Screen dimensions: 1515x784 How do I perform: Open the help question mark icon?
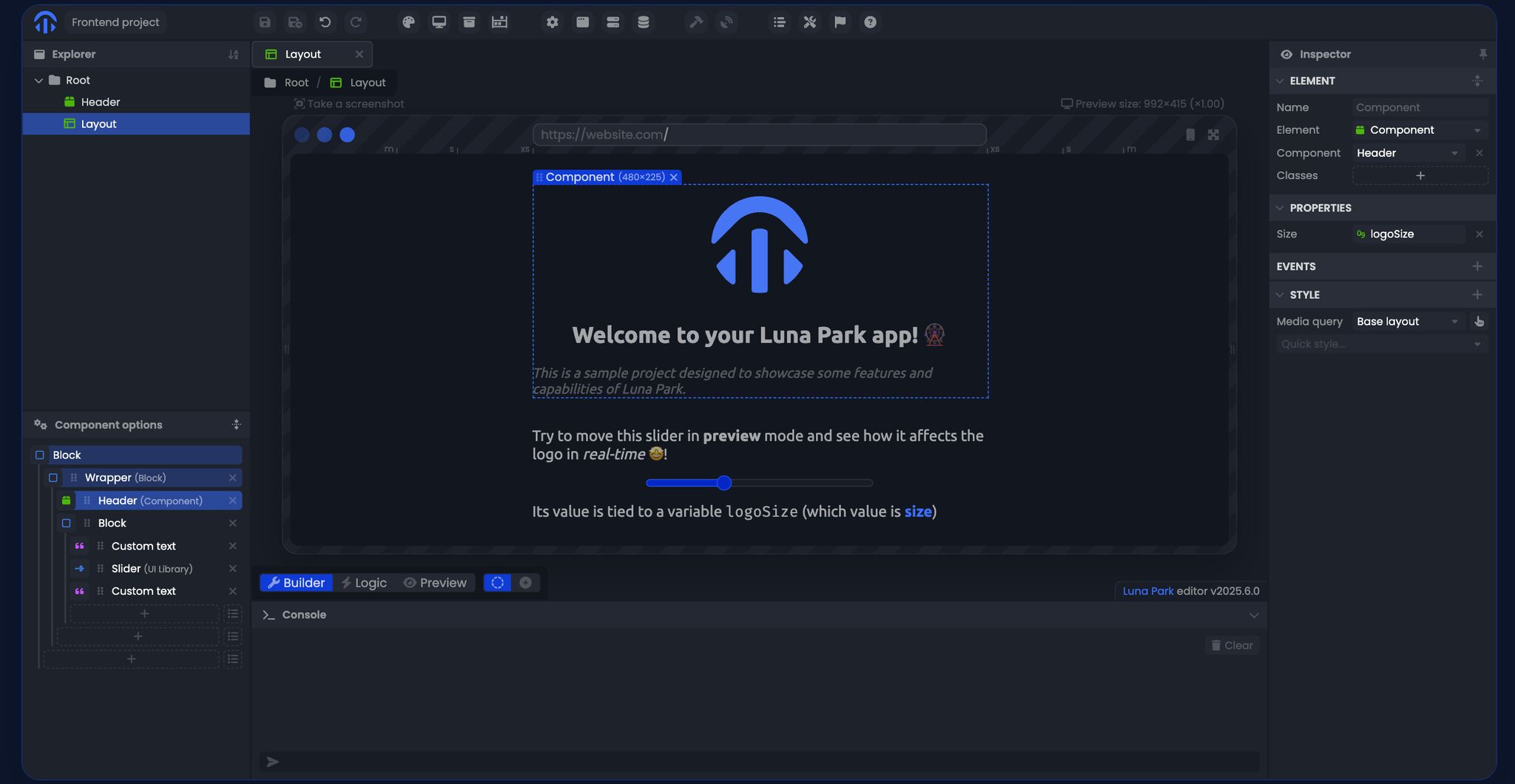tap(870, 22)
